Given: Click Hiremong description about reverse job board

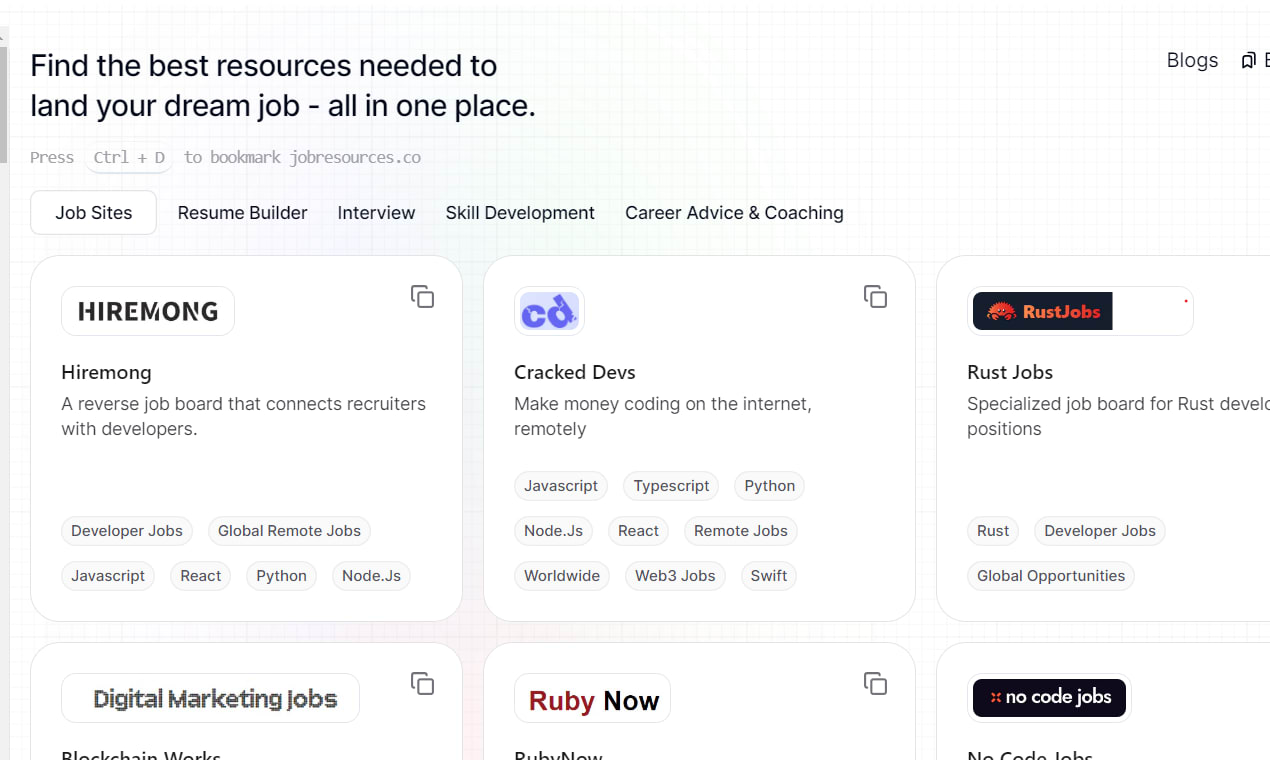Looking at the screenshot, I should [244, 416].
